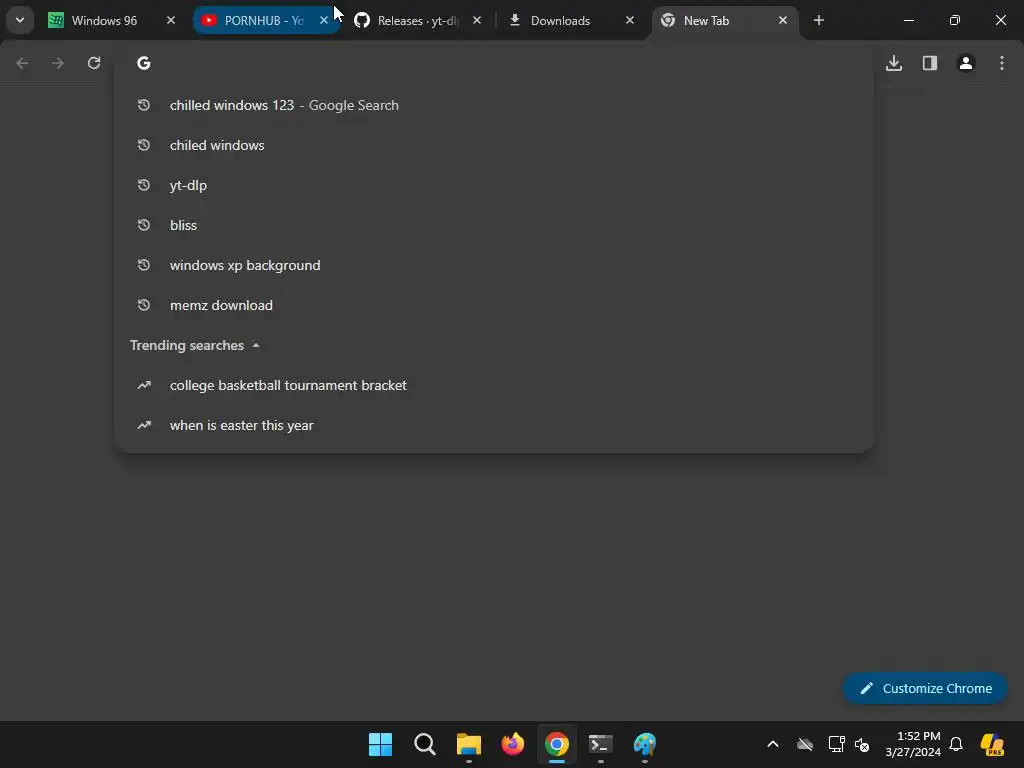Click the muted volume tray icon
This screenshot has height=768, width=1024.
click(x=862, y=744)
